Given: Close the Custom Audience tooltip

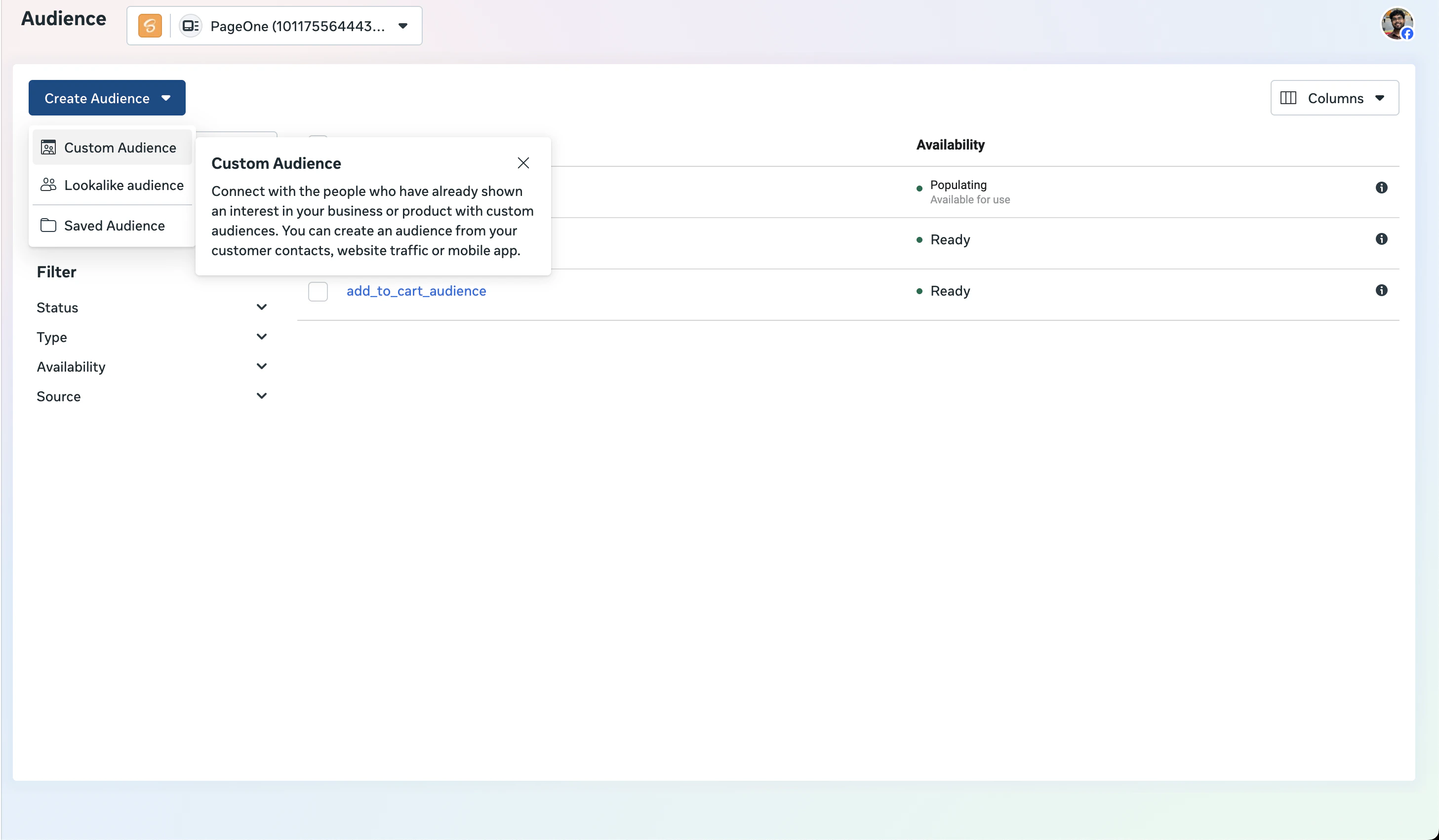Looking at the screenshot, I should click(522, 163).
